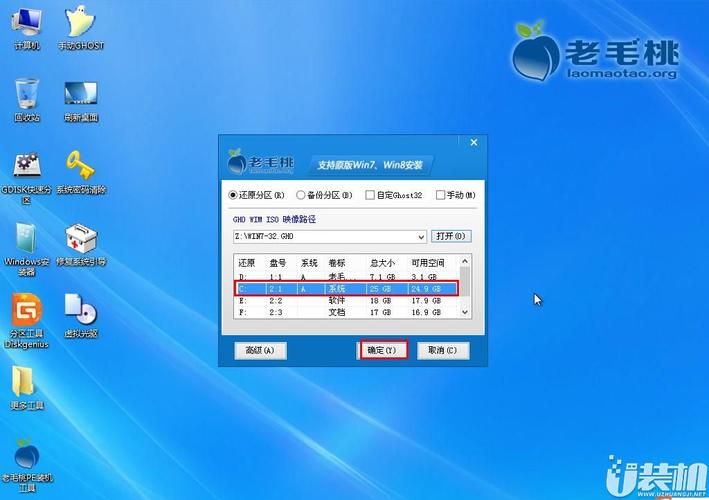Image resolution: width=709 pixels, height=500 pixels.
Task: Open the 计算机 desktop icon
Action: (27, 28)
